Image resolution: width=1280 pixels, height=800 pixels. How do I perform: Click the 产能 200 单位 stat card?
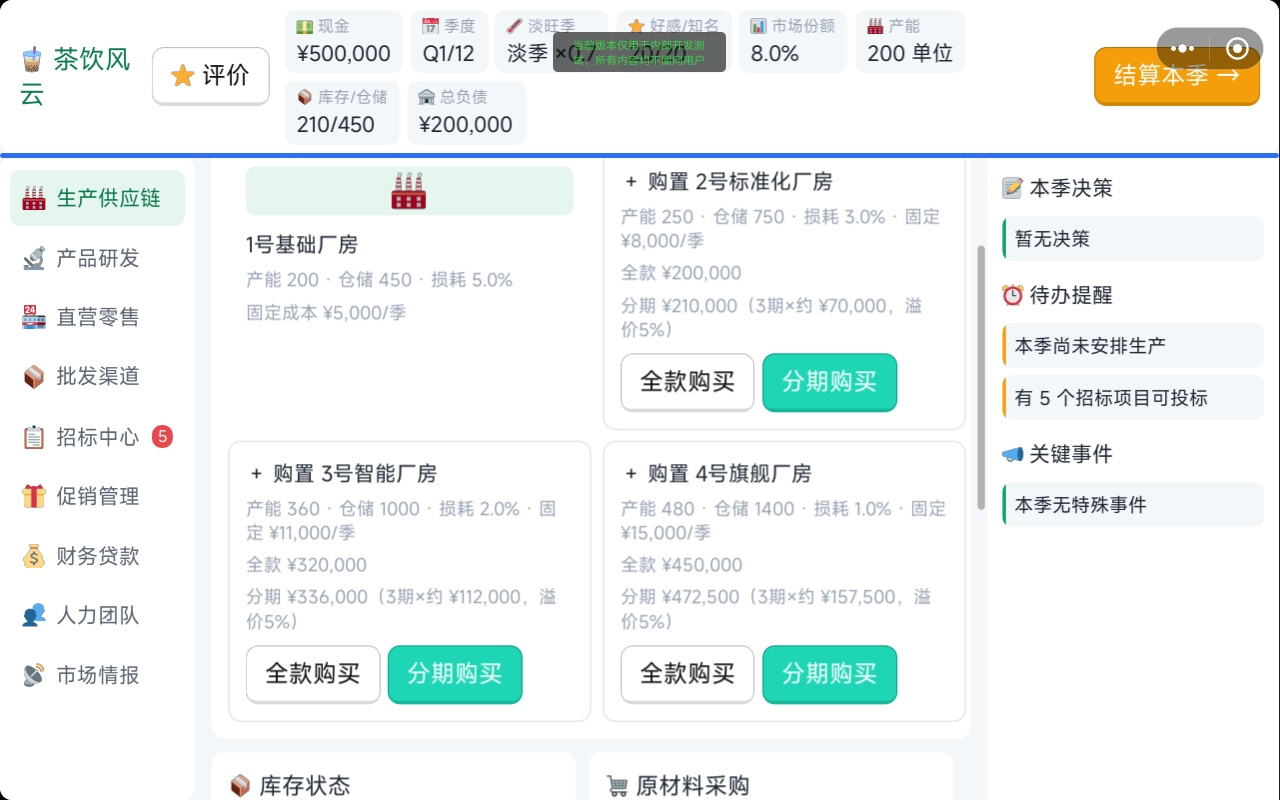tap(910, 41)
